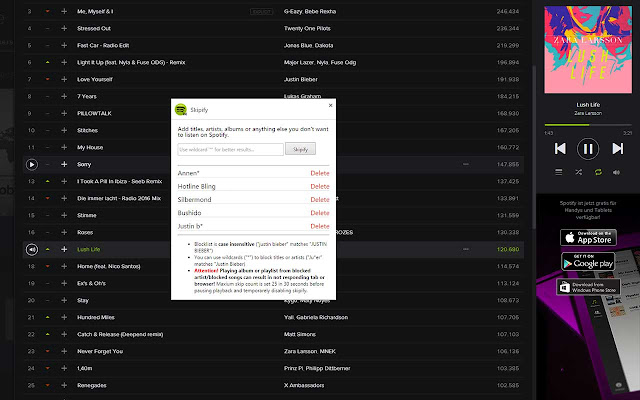Add Hundred Miles to library
Image resolution: width=640 pixels, height=400 pixels.
pyautogui.click(x=64, y=317)
